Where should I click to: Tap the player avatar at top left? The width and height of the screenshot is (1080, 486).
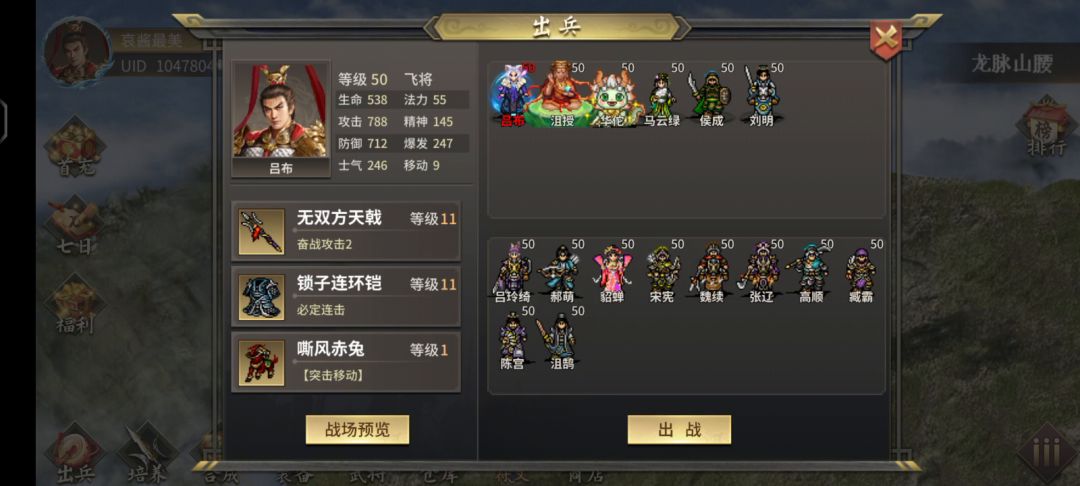pyautogui.click(x=77, y=51)
